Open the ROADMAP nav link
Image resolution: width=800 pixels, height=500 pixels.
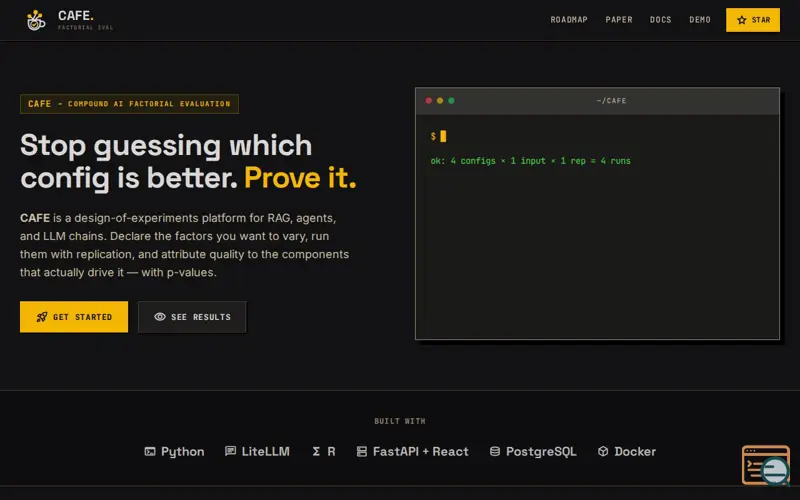pos(569,20)
